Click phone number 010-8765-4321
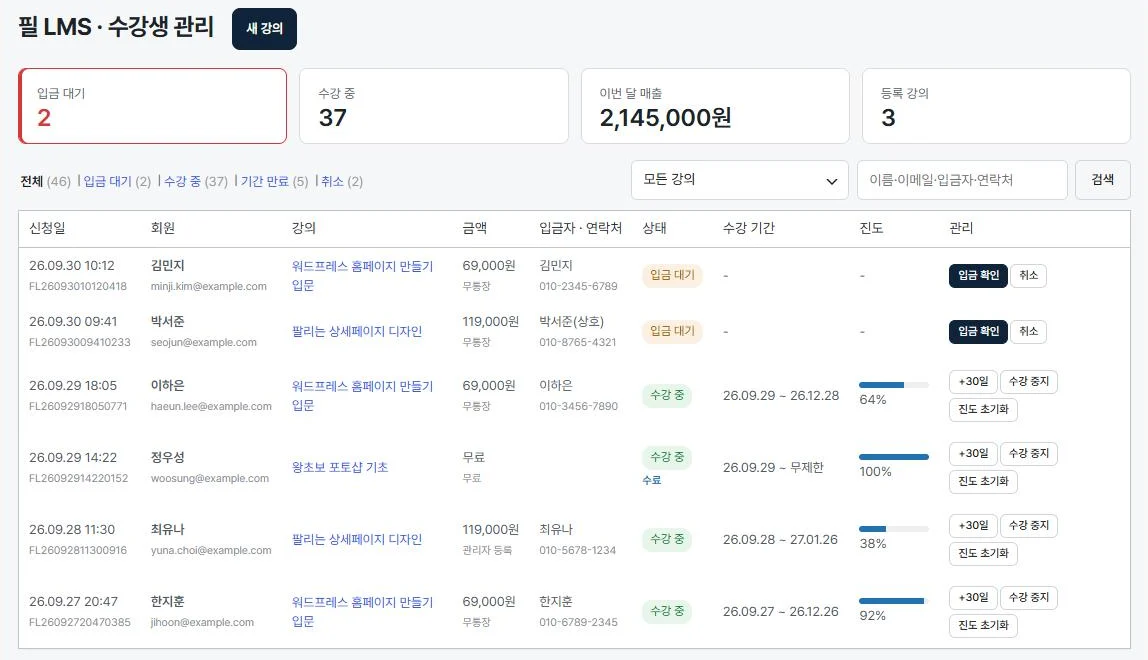Image resolution: width=1148 pixels, height=660 pixels. click(578, 342)
